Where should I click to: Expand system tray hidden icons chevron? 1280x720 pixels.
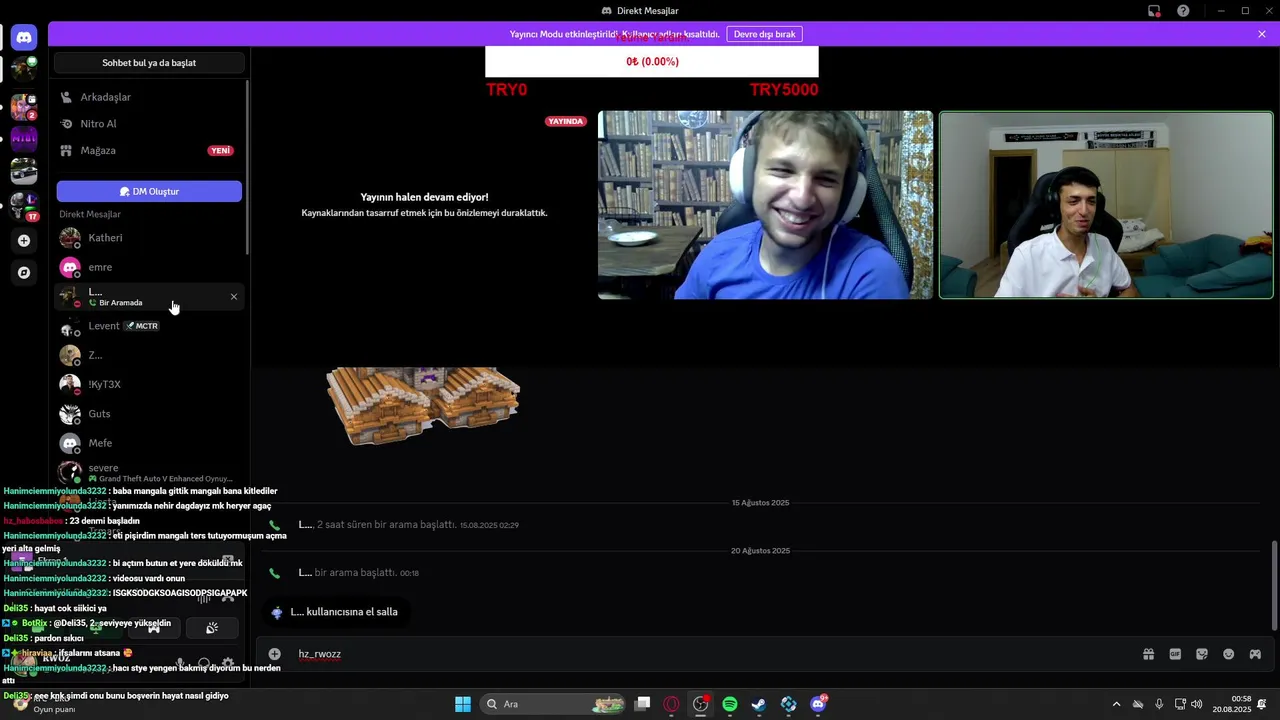click(x=1116, y=704)
